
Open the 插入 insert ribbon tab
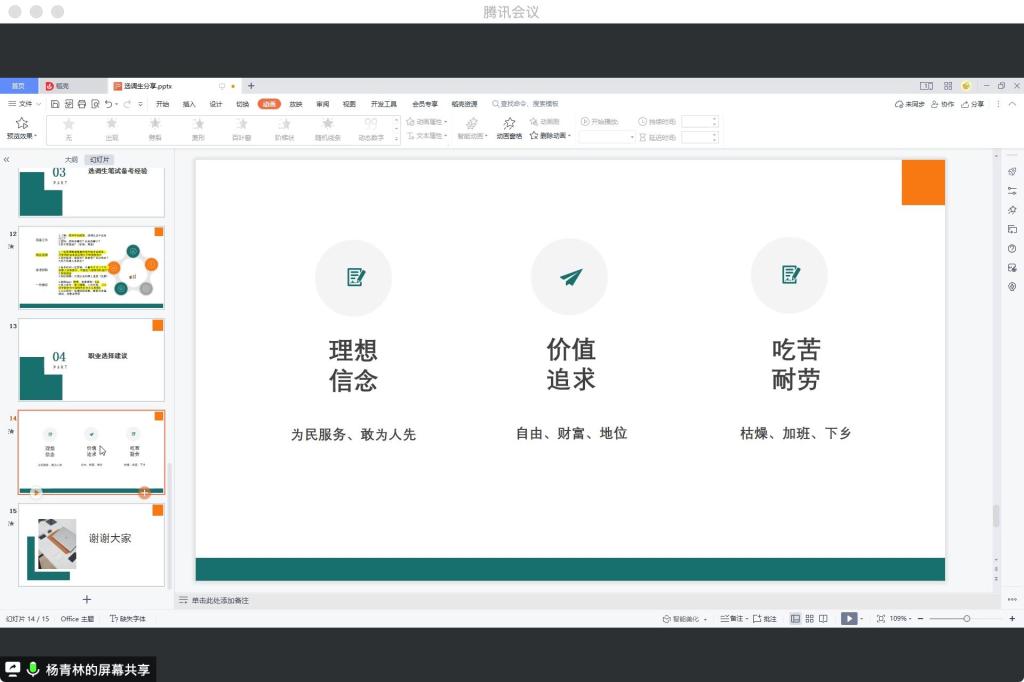coord(189,104)
